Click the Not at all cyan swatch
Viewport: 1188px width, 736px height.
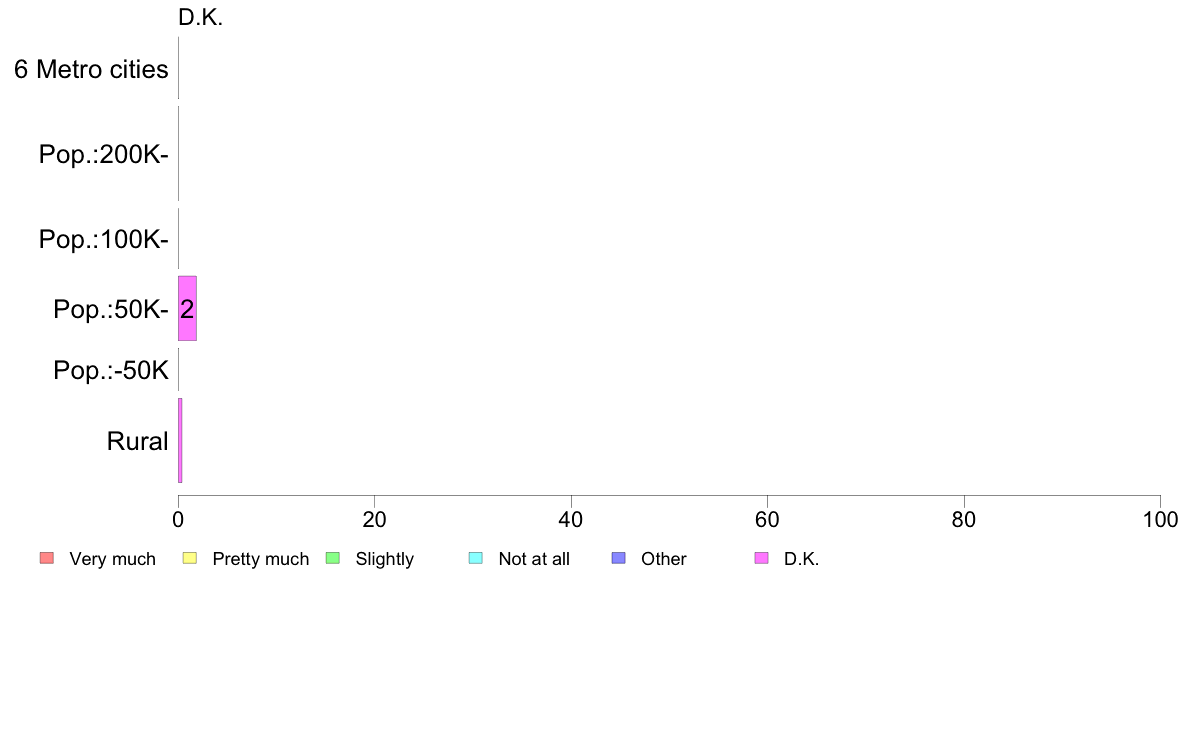pos(476,559)
